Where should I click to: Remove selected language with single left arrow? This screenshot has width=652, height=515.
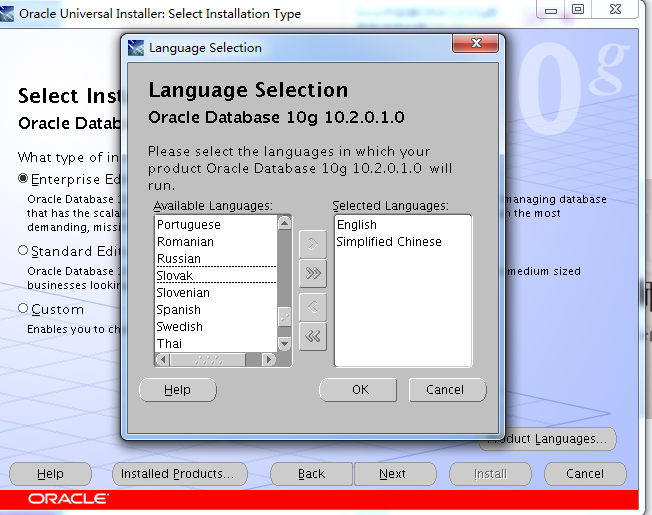[313, 307]
